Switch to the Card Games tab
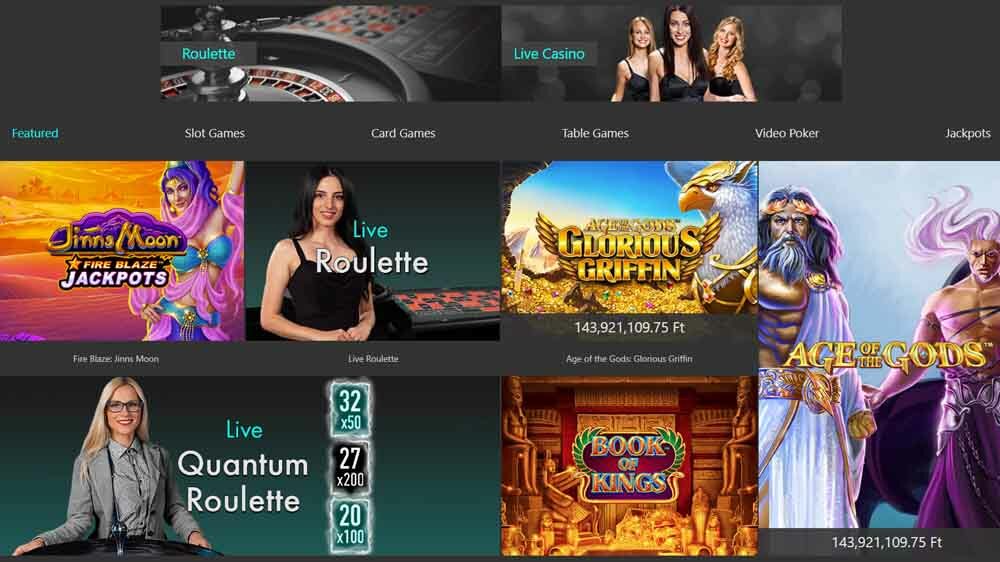The height and width of the screenshot is (562, 1000). coord(403,133)
